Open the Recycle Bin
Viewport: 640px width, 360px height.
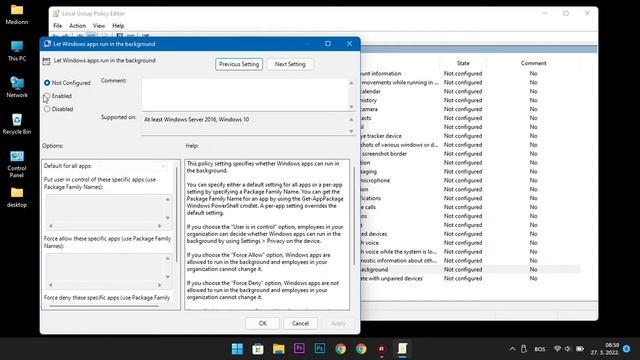(x=17, y=124)
